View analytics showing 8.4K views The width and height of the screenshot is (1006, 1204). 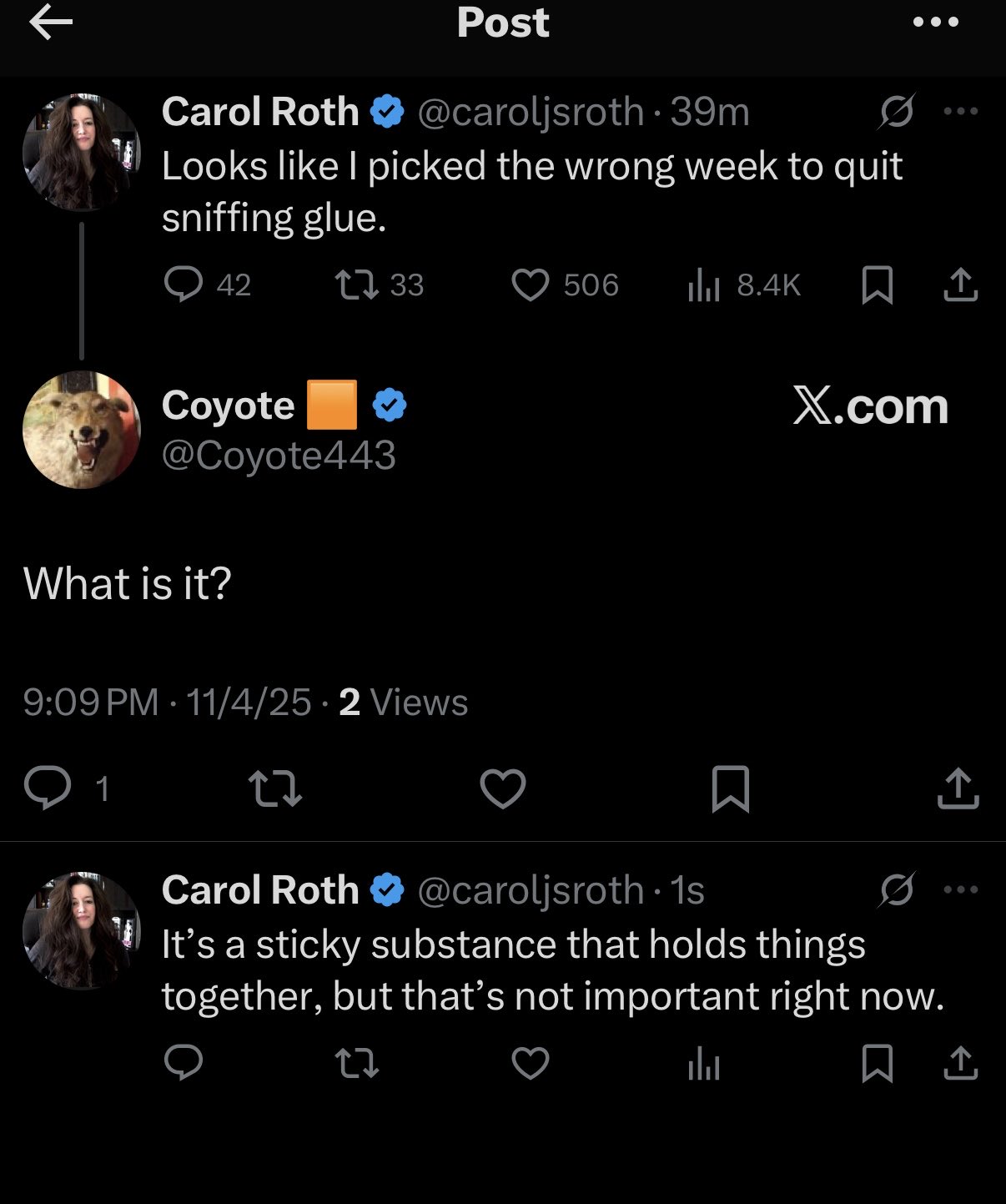pyautogui.click(x=704, y=286)
